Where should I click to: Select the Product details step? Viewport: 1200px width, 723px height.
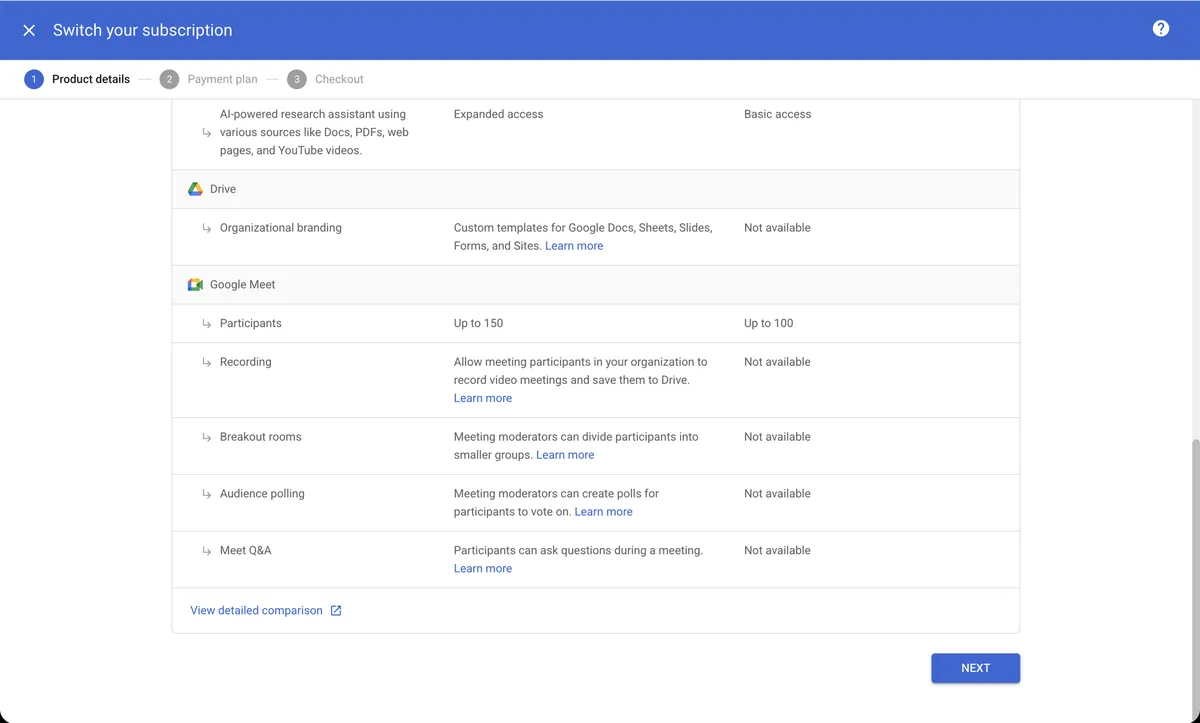pos(77,79)
